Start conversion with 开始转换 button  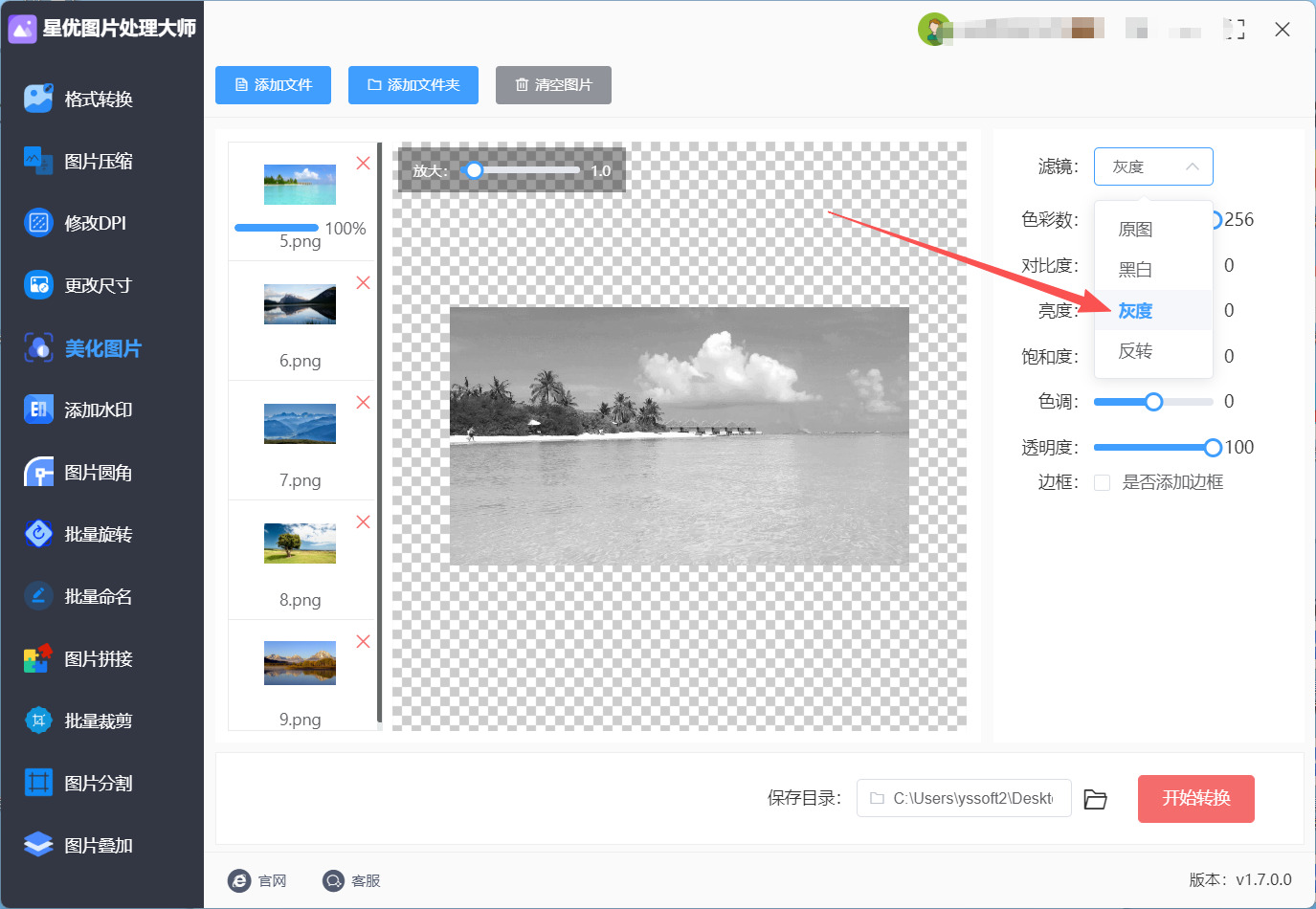click(1196, 799)
